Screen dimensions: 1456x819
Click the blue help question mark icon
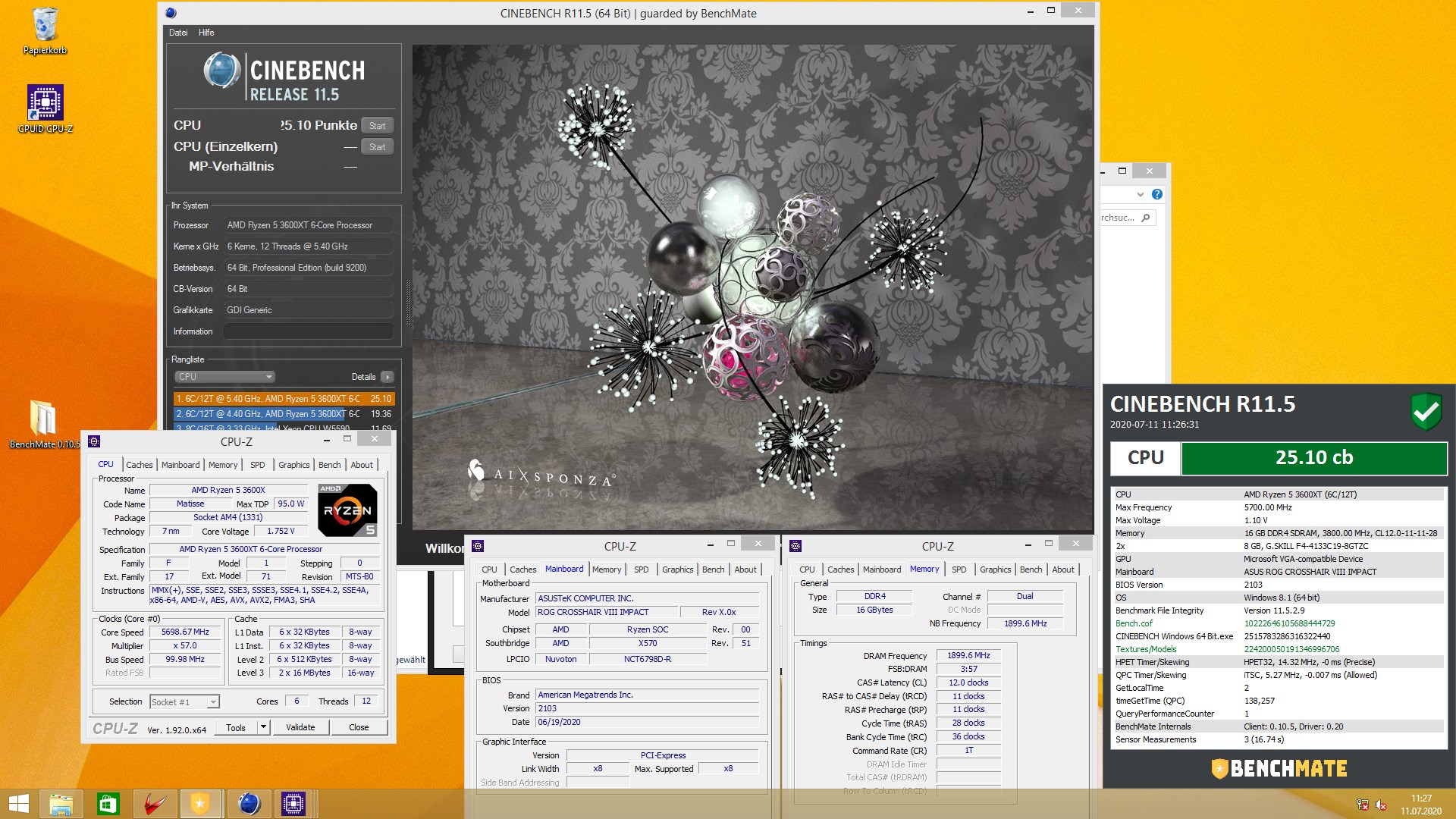click(x=1157, y=194)
